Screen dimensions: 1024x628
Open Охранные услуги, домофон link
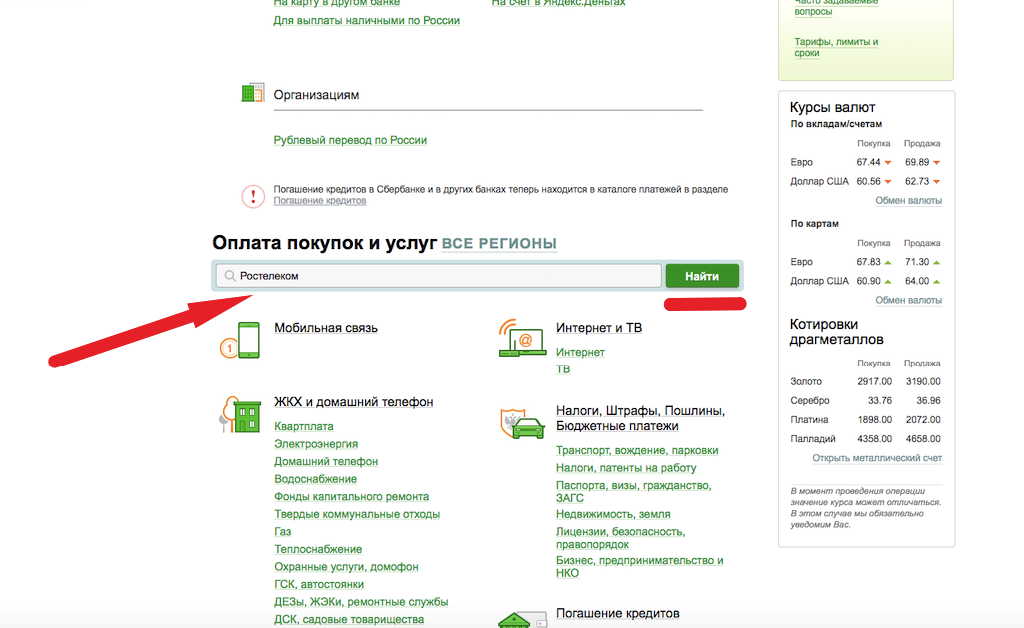[x=346, y=567]
